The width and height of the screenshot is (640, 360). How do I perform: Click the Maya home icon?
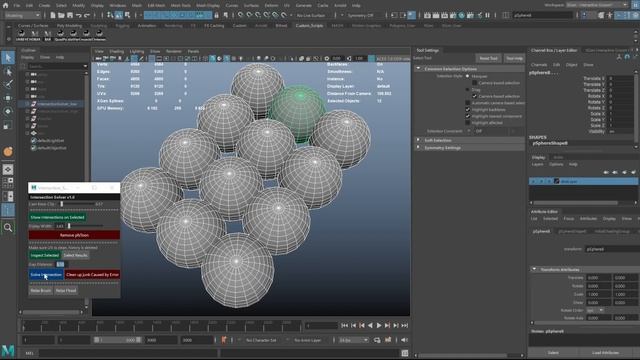point(5,5)
